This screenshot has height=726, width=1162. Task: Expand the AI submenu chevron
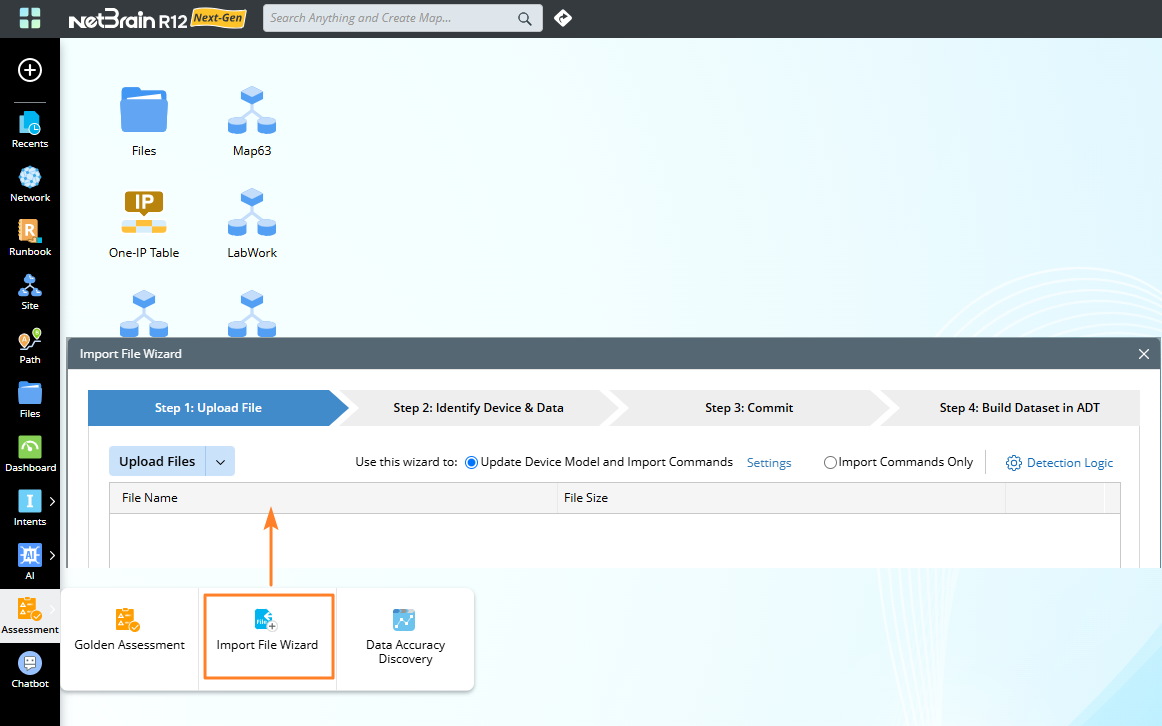[52, 556]
